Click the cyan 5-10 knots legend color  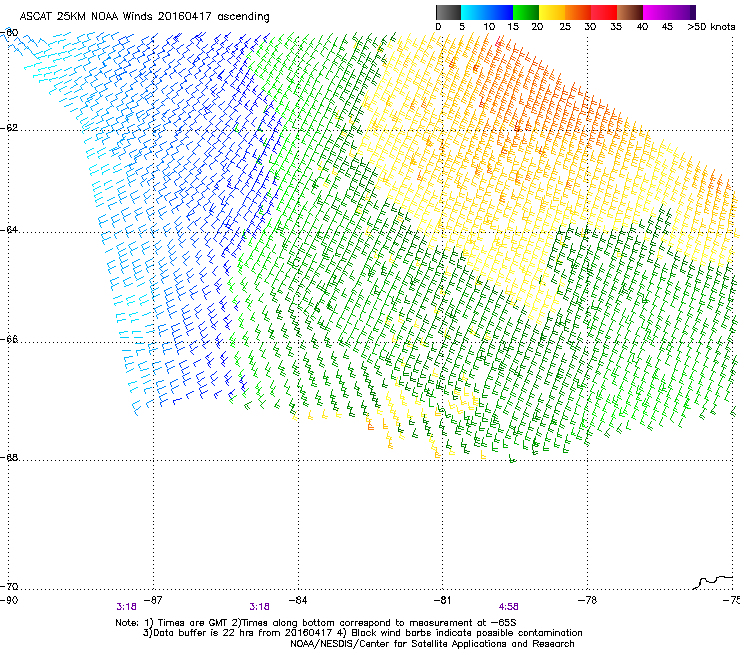tap(473, 12)
